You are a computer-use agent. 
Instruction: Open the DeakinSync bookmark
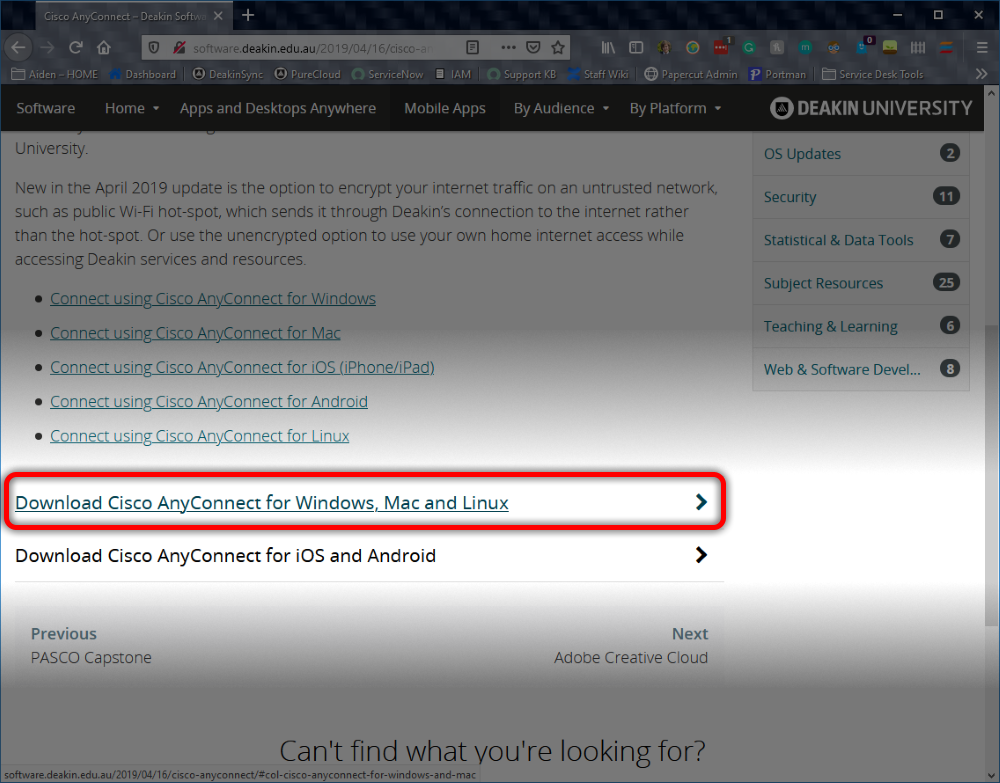pos(228,74)
